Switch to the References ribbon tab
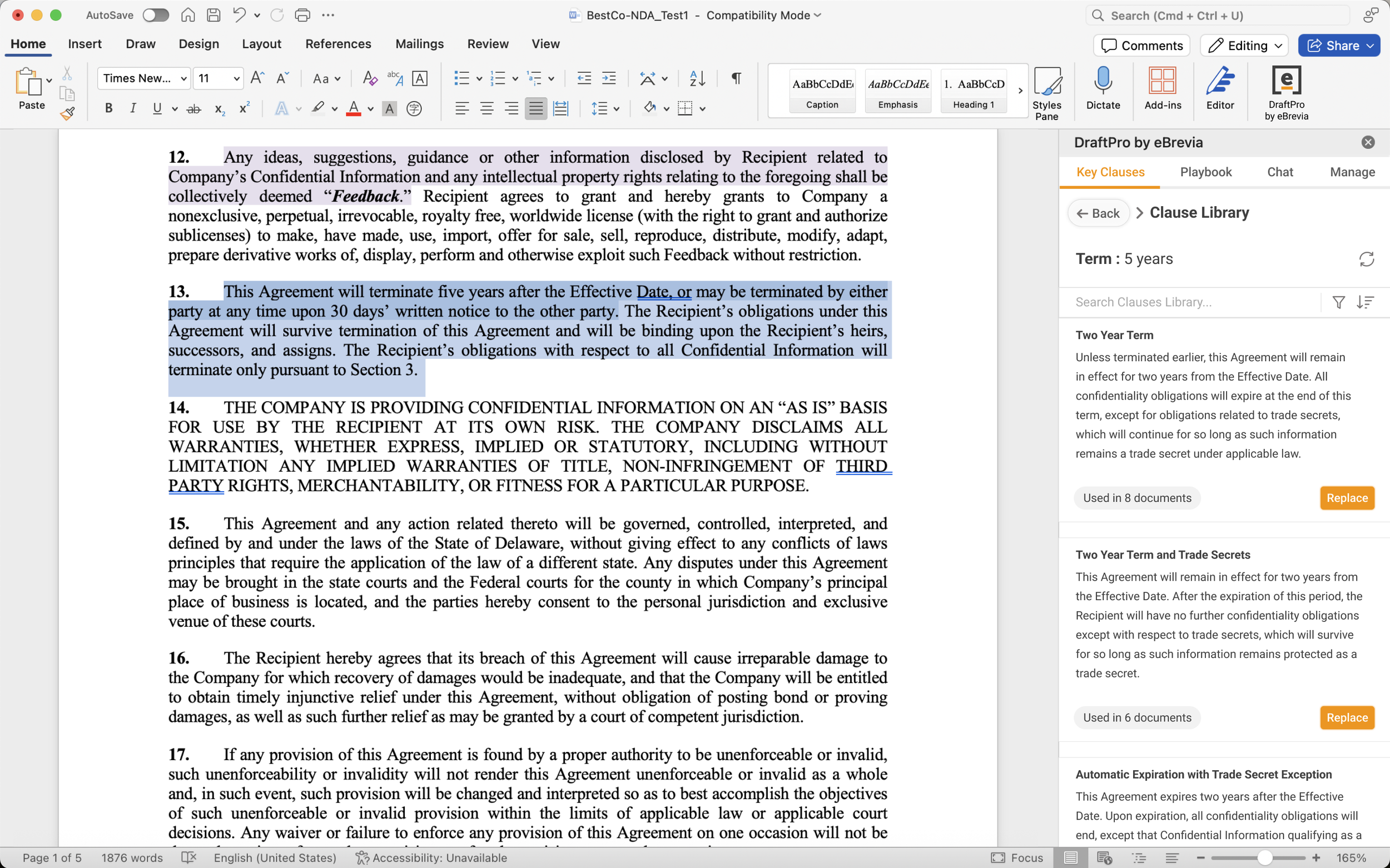The height and width of the screenshot is (868, 1390). point(338,44)
